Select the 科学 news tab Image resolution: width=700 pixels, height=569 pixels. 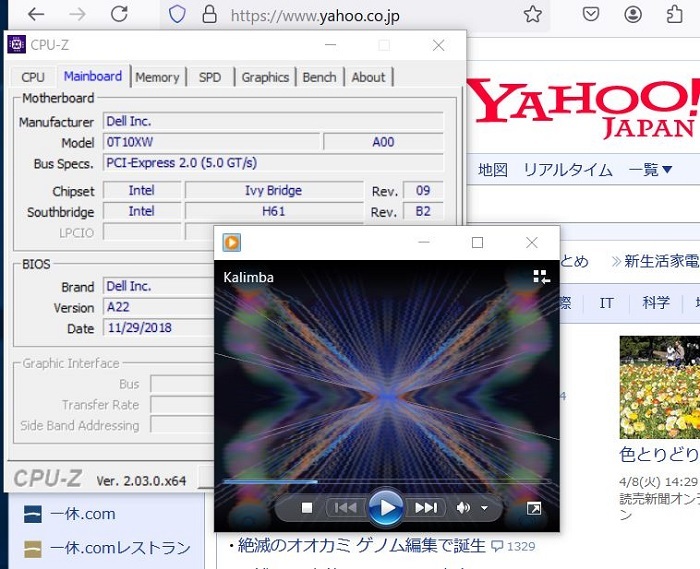pyautogui.click(x=656, y=303)
